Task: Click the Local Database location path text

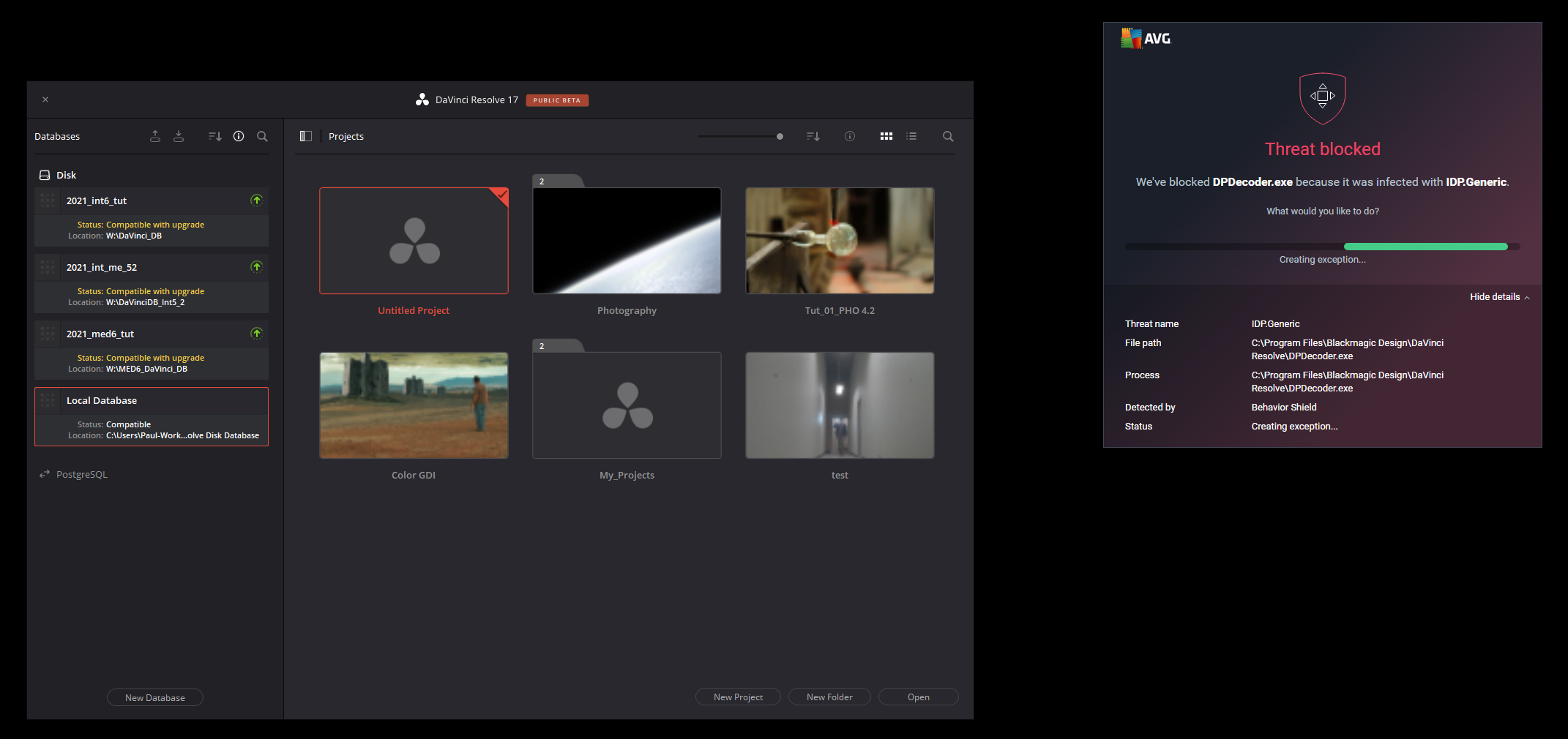Action: click(182, 435)
